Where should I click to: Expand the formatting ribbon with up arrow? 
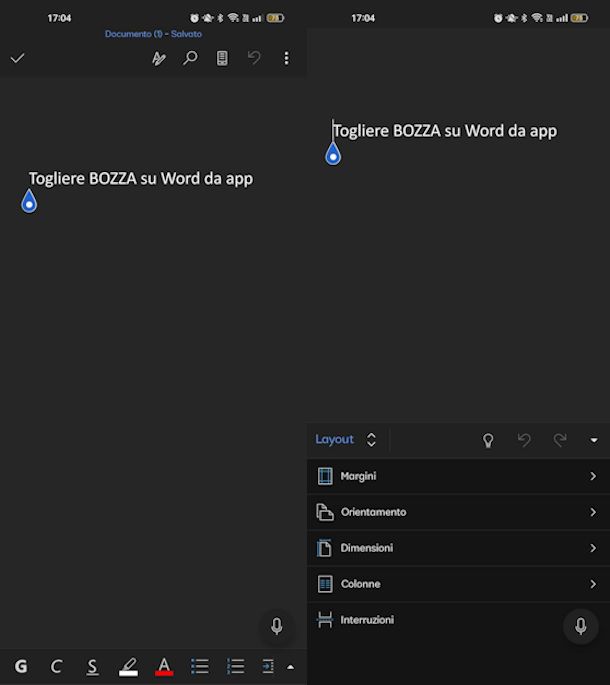coord(290,667)
